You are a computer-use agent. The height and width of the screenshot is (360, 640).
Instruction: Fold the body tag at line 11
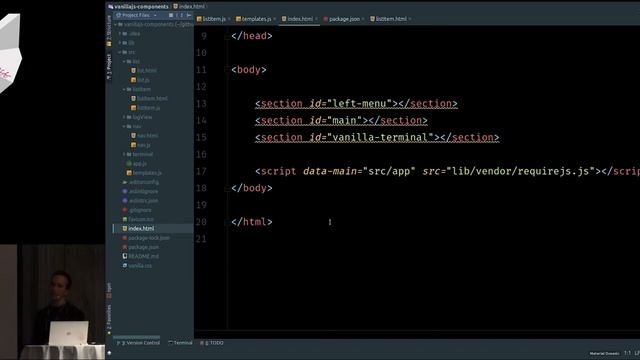click(226, 70)
